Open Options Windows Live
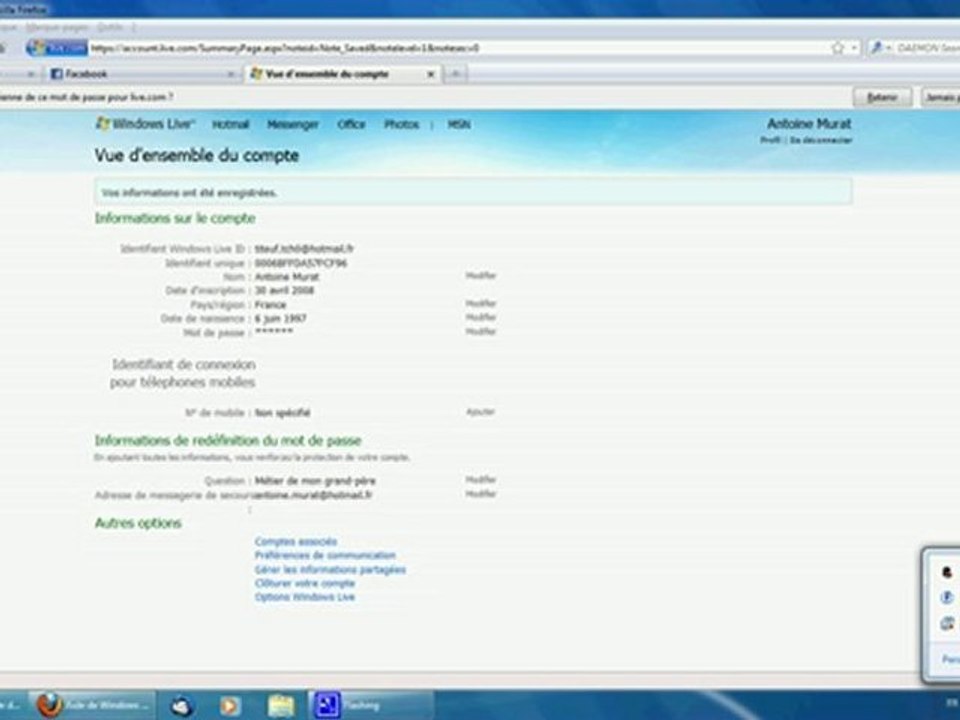 point(305,597)
